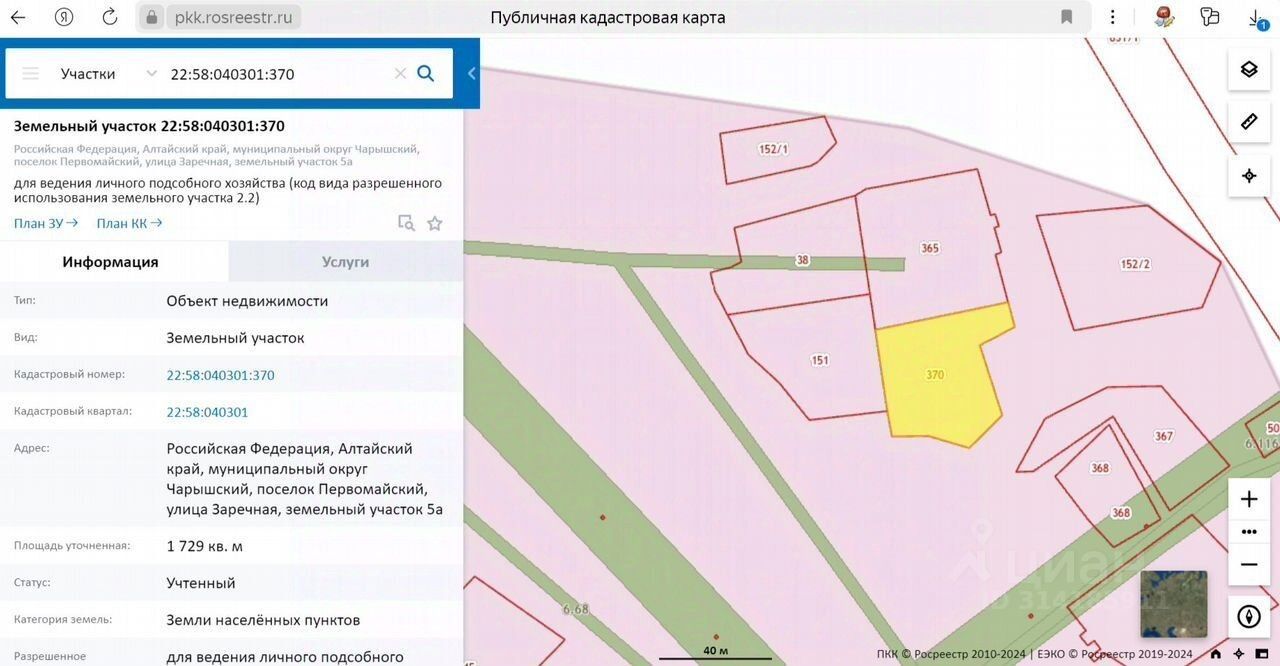
Task: Open the browser three-dot menu
Action: (1113, 17)
